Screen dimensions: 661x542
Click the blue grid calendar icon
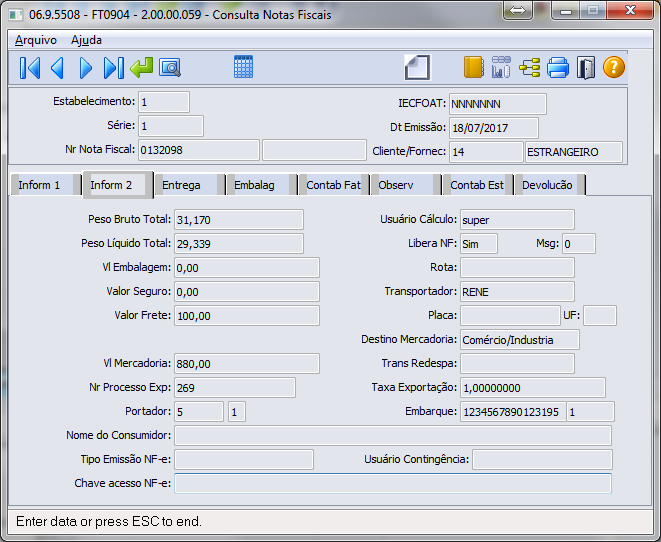click(x=243, y=67)
